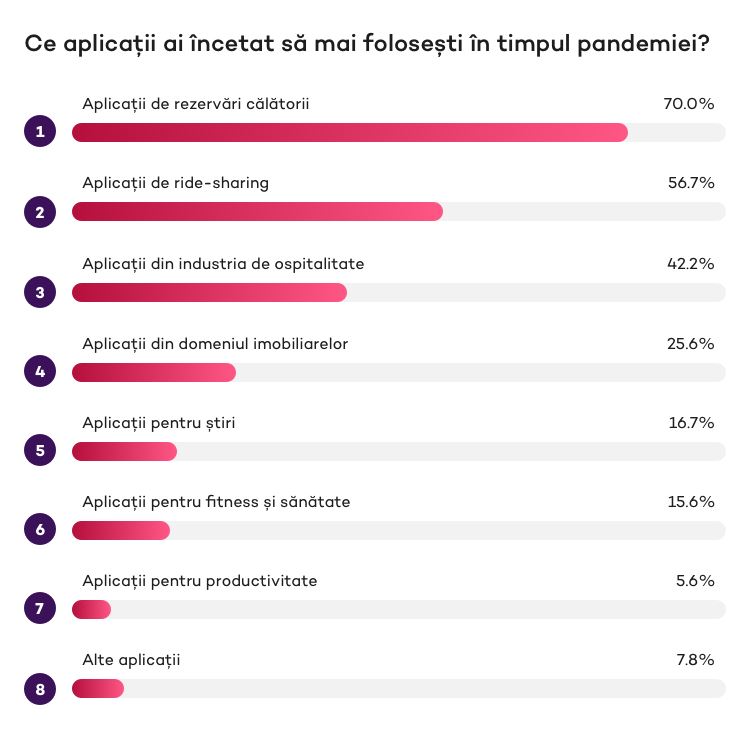The height and width of the screenshot is (746, 750).
Task: Click the number 8 rank badge
Action: point(40,689)
